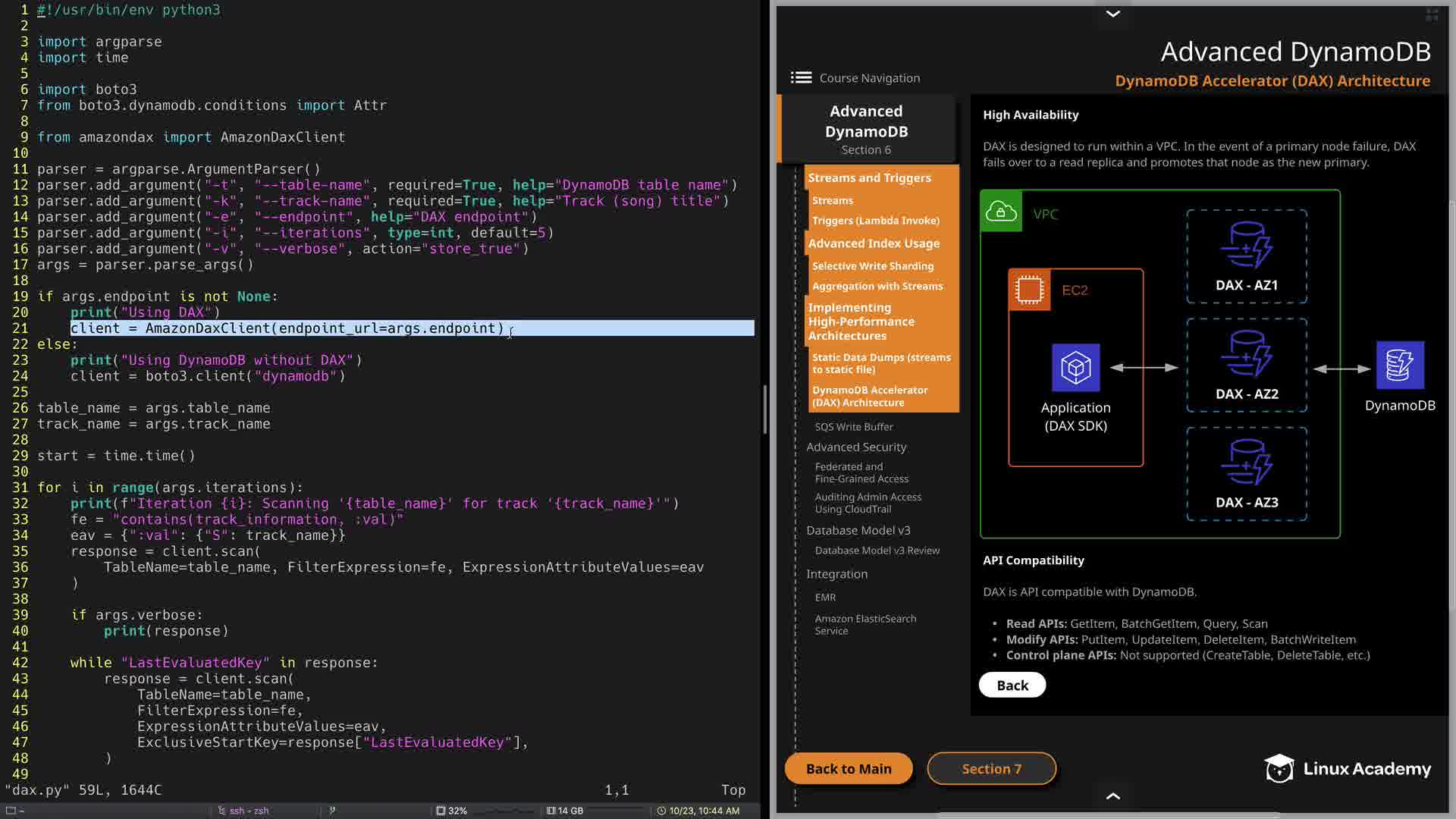Go to Section 7
1456x819 pixels.
991,769
